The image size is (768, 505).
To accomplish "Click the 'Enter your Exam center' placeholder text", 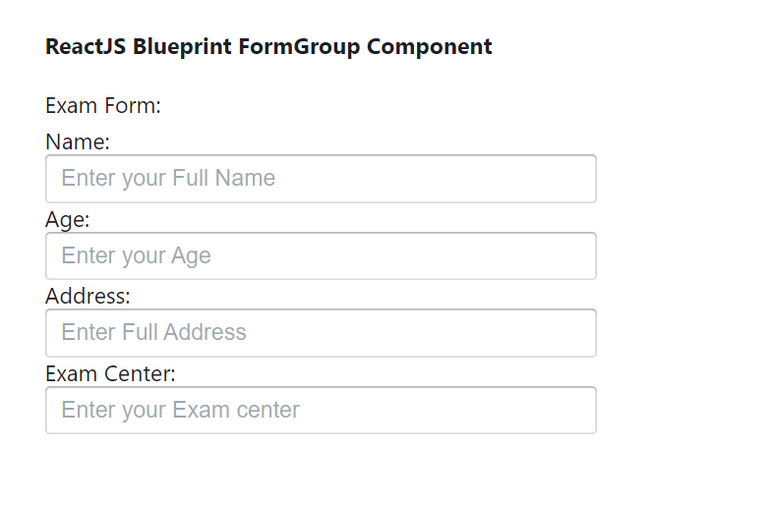I will tap(180, 410).
